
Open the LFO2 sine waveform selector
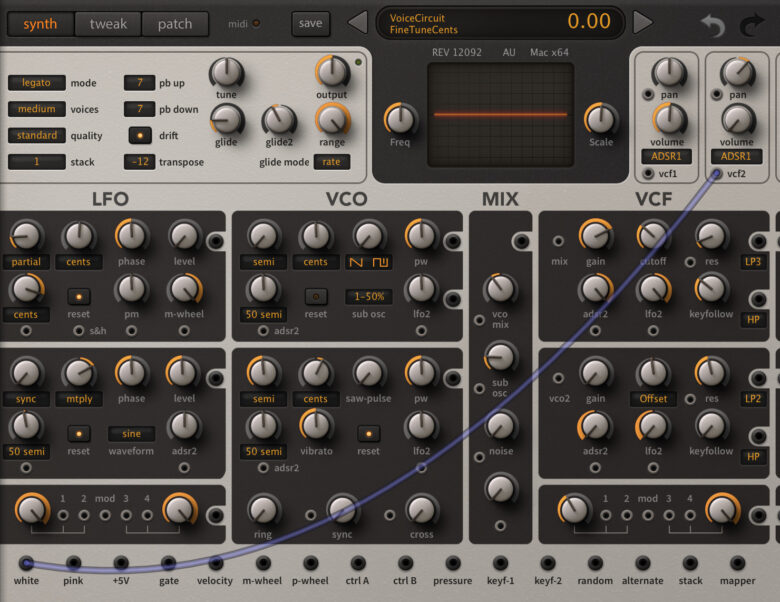click(131, 434)
